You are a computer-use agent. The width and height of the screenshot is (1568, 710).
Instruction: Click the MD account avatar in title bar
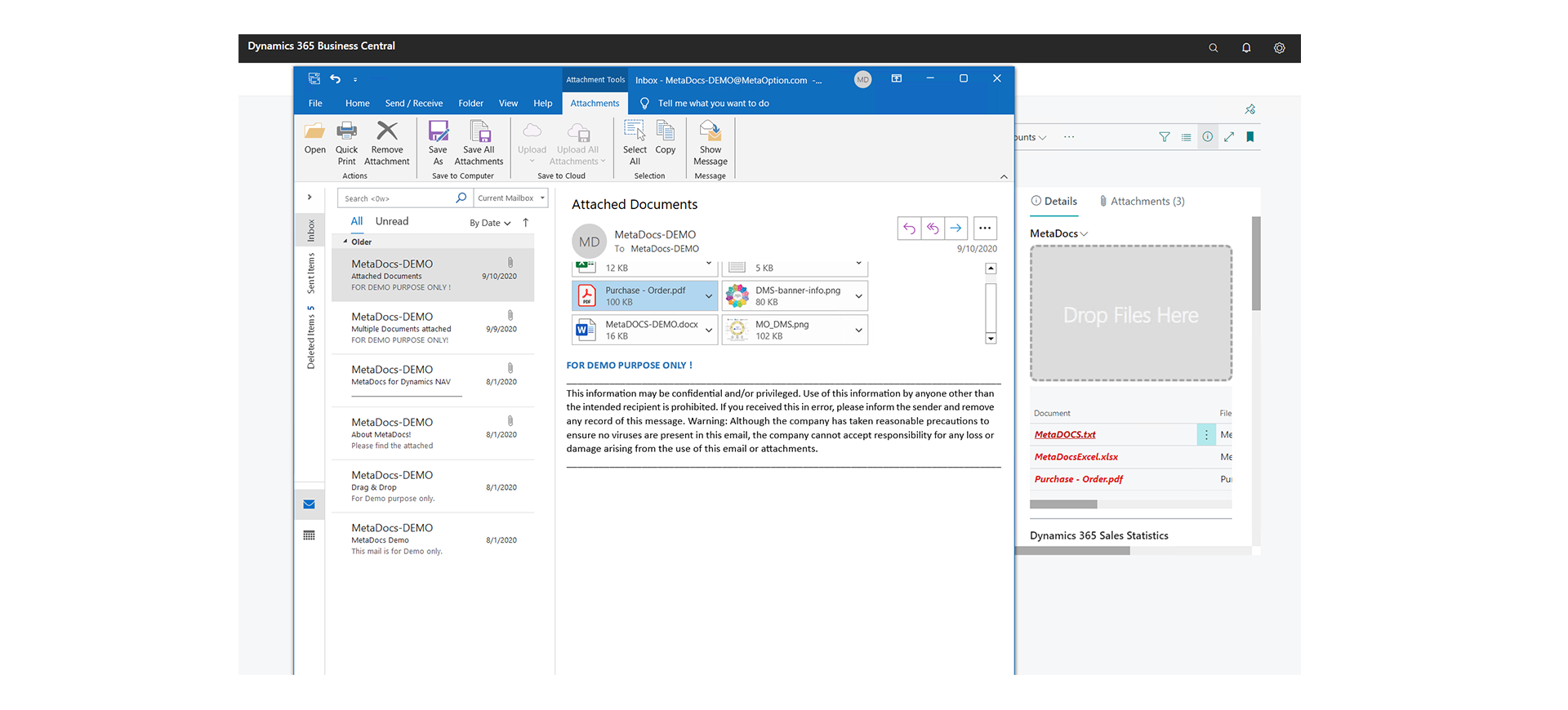point(863,80)
